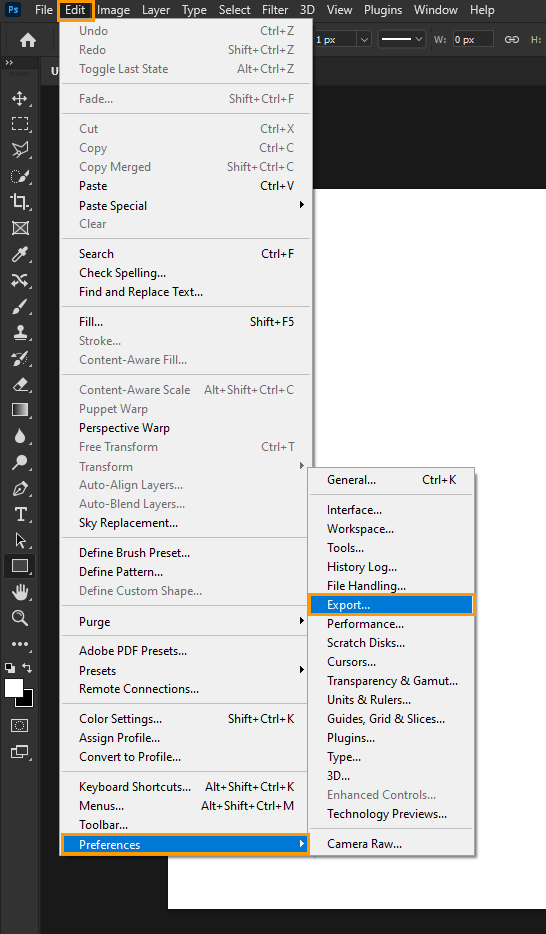This screenshot has width=546, height=934.
Task: Open the Window menu
Action: (436, 10)
